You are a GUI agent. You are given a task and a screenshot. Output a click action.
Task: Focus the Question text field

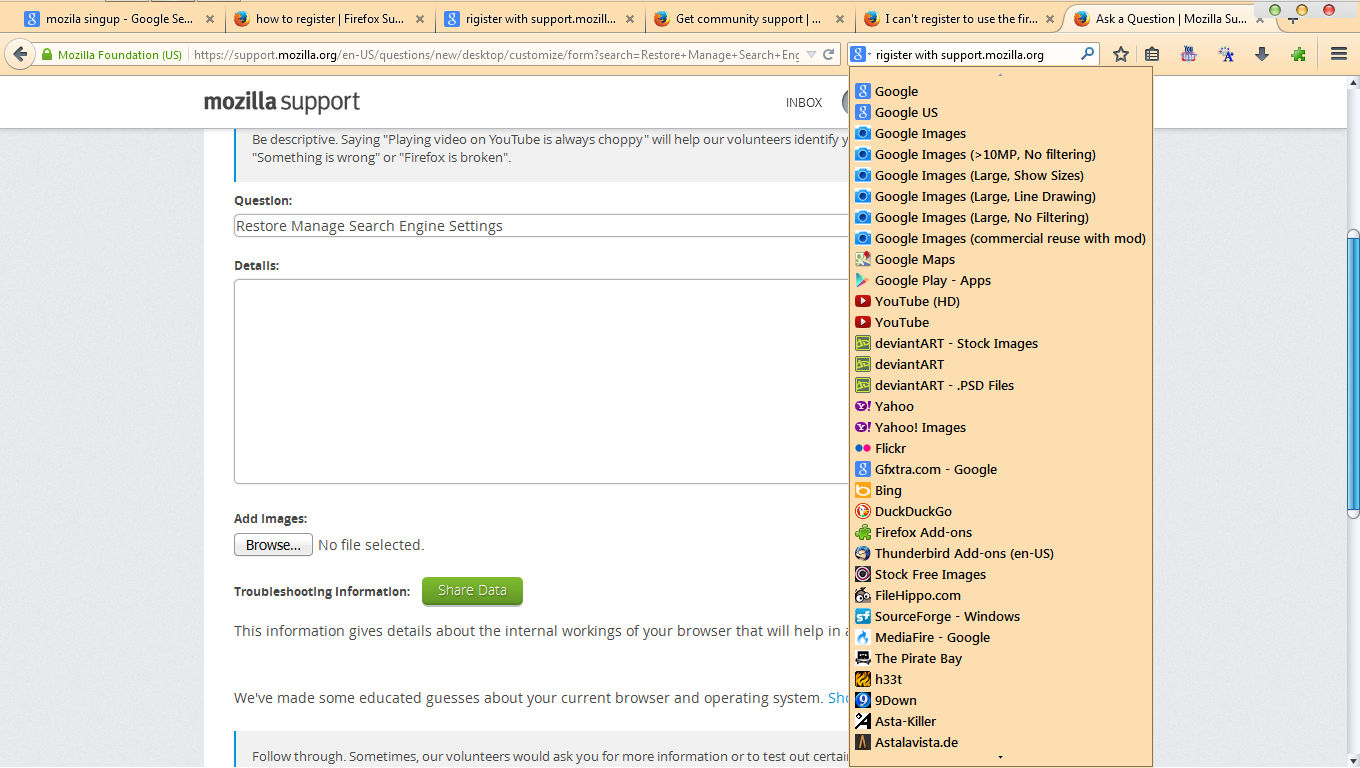541,226
